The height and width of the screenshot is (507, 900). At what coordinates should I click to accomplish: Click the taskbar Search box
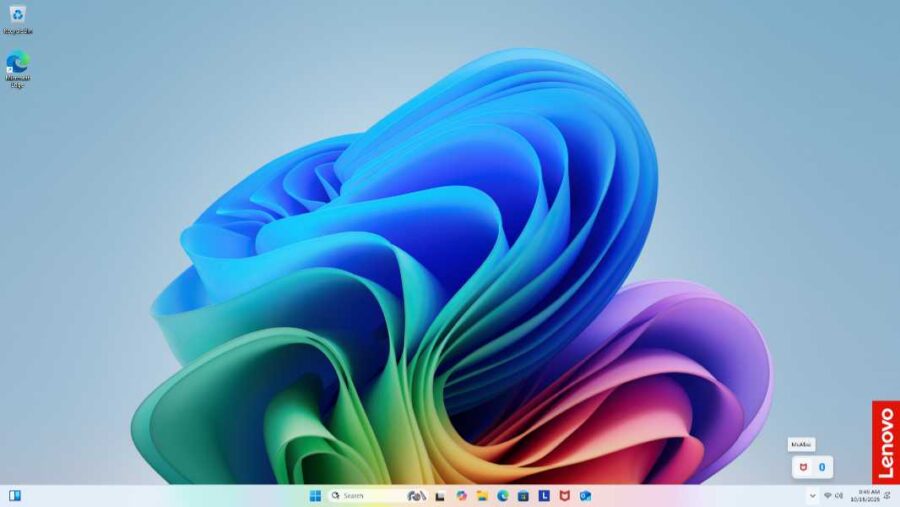coord(379,496)
